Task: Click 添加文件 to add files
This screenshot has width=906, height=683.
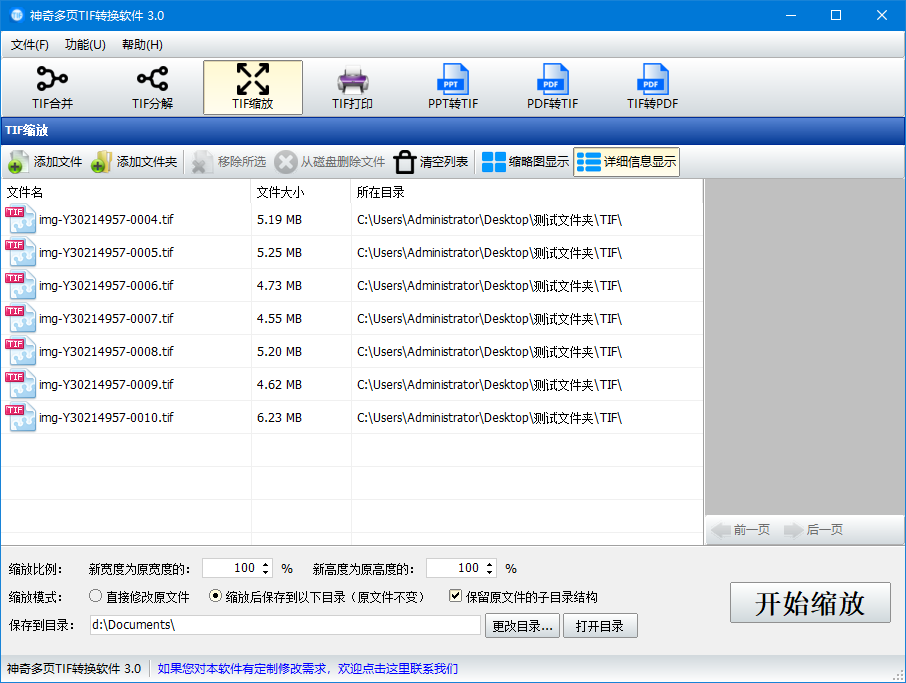Action: pos(45,162)
